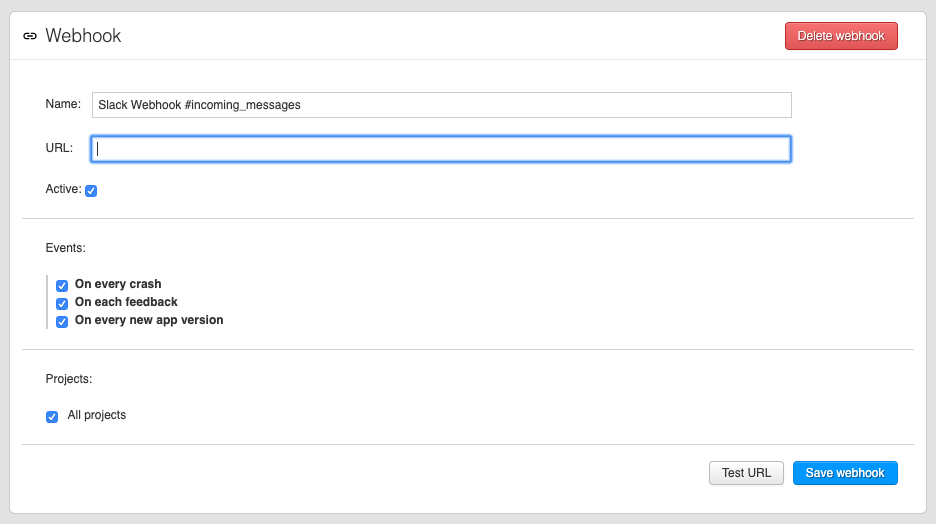
Task: Untick the On every new app version checkbox
Action: click(62, 321)
